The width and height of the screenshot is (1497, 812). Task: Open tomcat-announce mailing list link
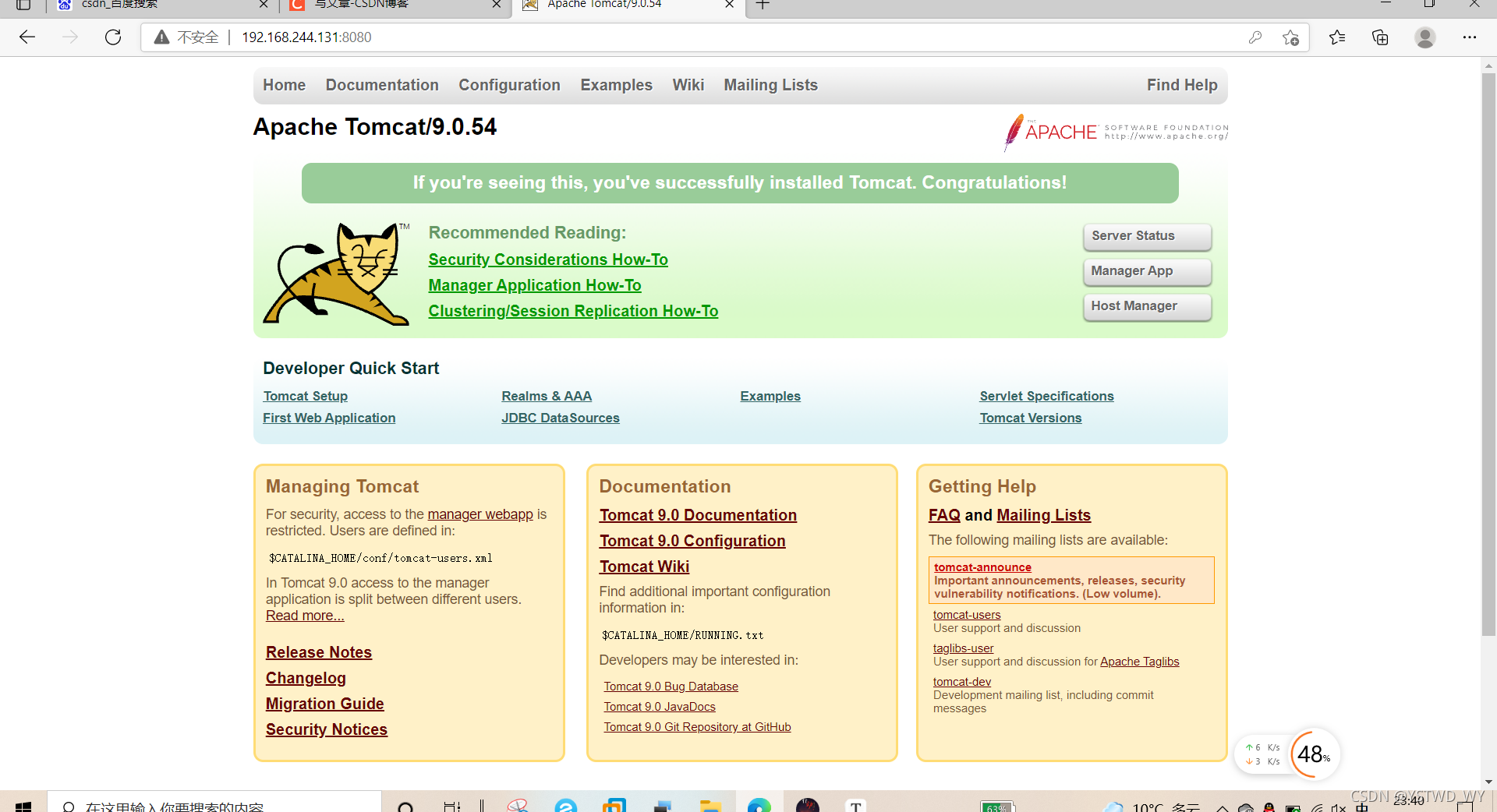tap(982, 567)
